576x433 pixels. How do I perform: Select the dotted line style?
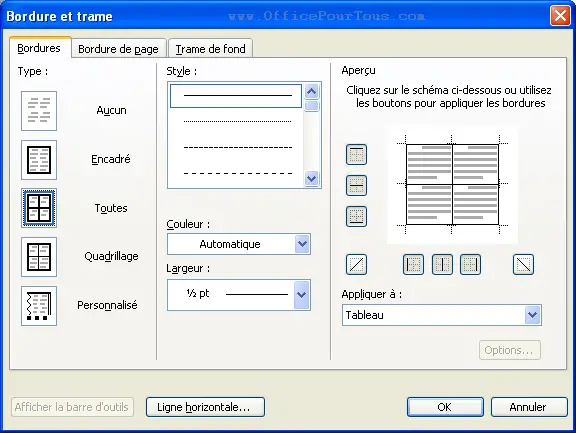(237, 121)
